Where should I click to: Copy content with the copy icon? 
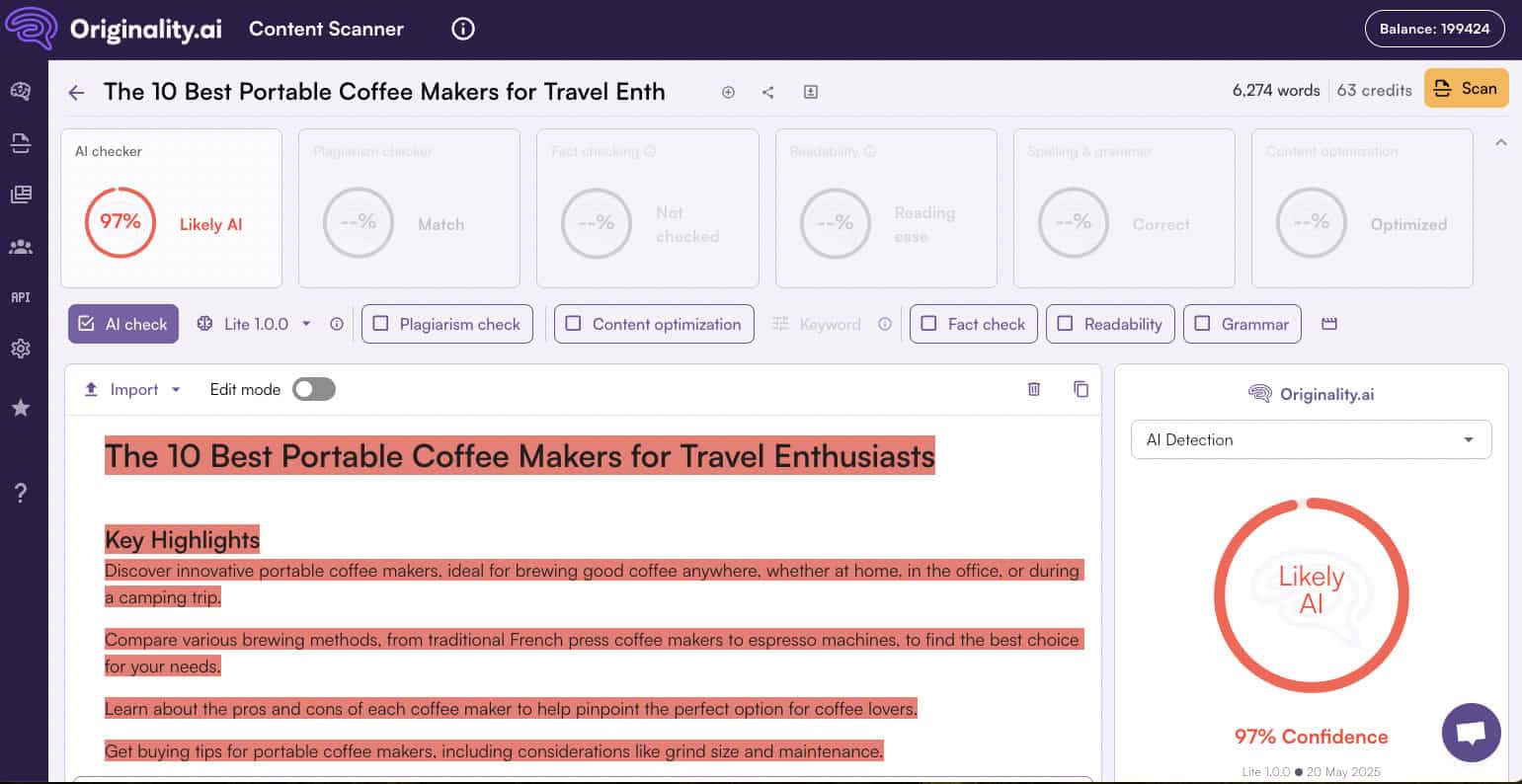1081,389
